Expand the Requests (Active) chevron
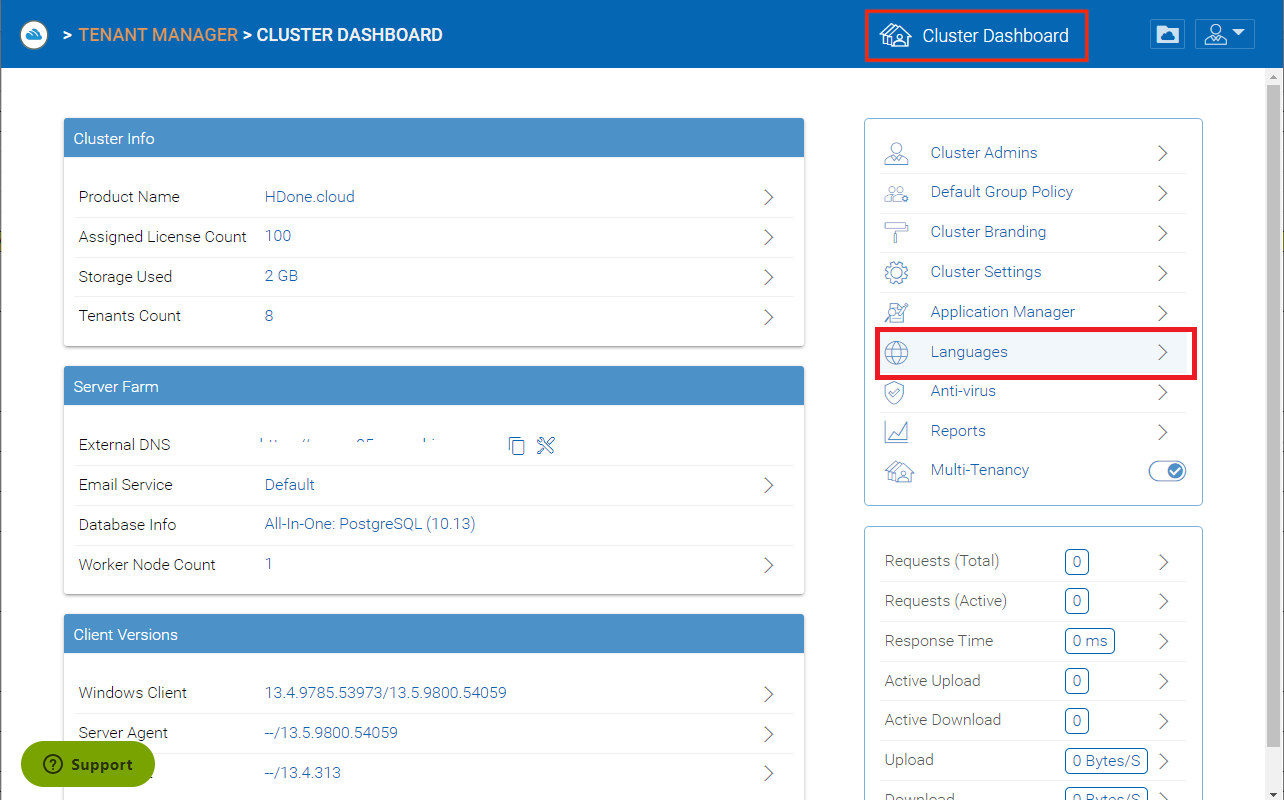 coord(1163,601)
